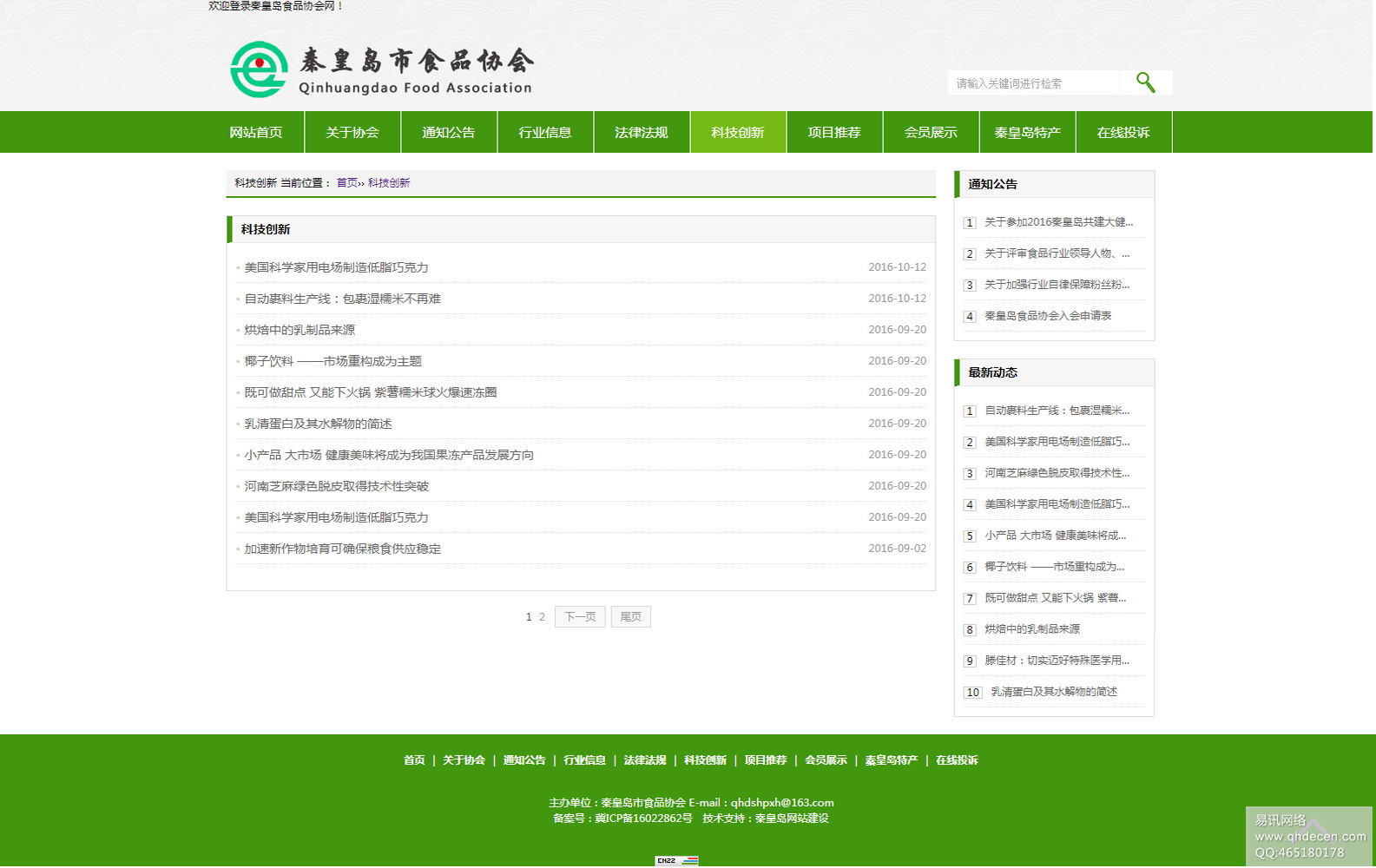This screenshot has height=868, width=1376.
Task: Click the 冀ICP备16022862号 record number
Action: click(x=643, y=819)
